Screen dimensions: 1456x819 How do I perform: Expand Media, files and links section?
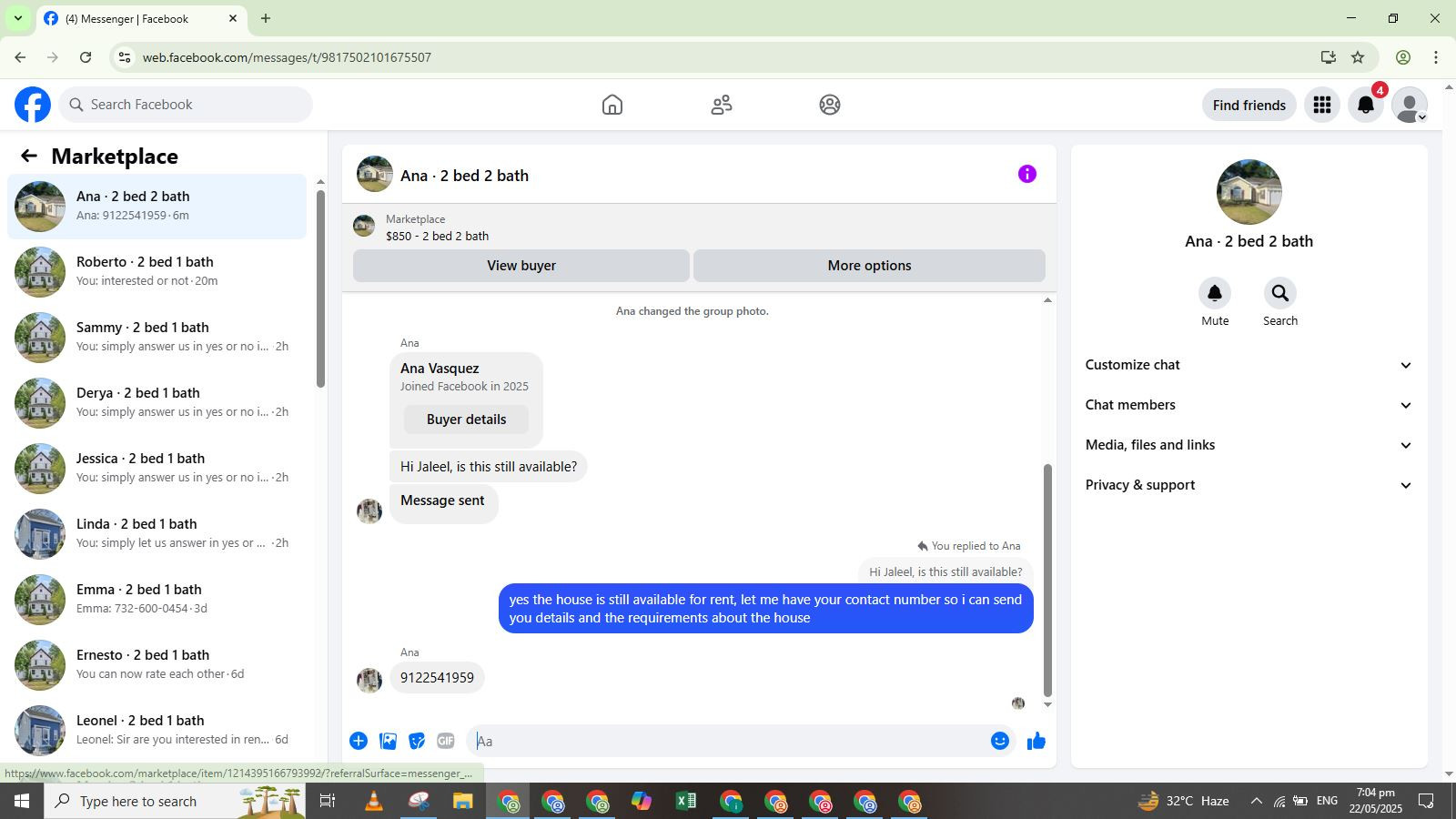[1249, 445]
